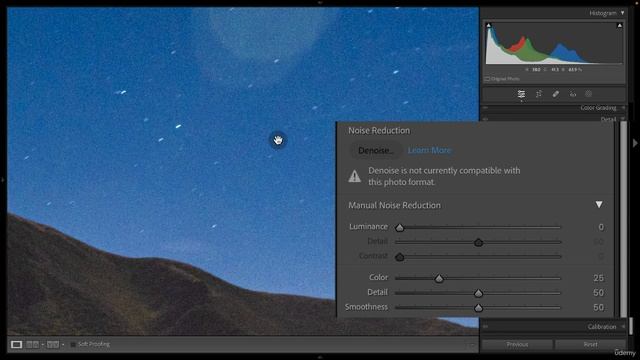
Task: Select the Edit sliders tool icon
Action: (521, 94)
